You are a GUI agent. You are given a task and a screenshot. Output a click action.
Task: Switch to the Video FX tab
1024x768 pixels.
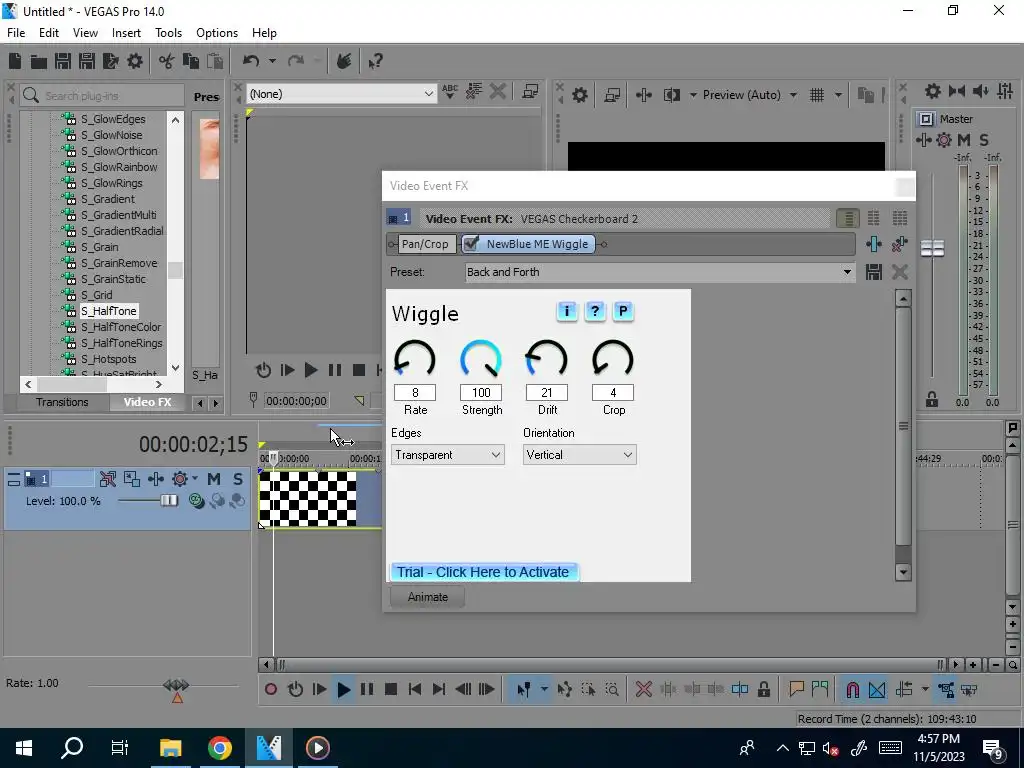148,402
